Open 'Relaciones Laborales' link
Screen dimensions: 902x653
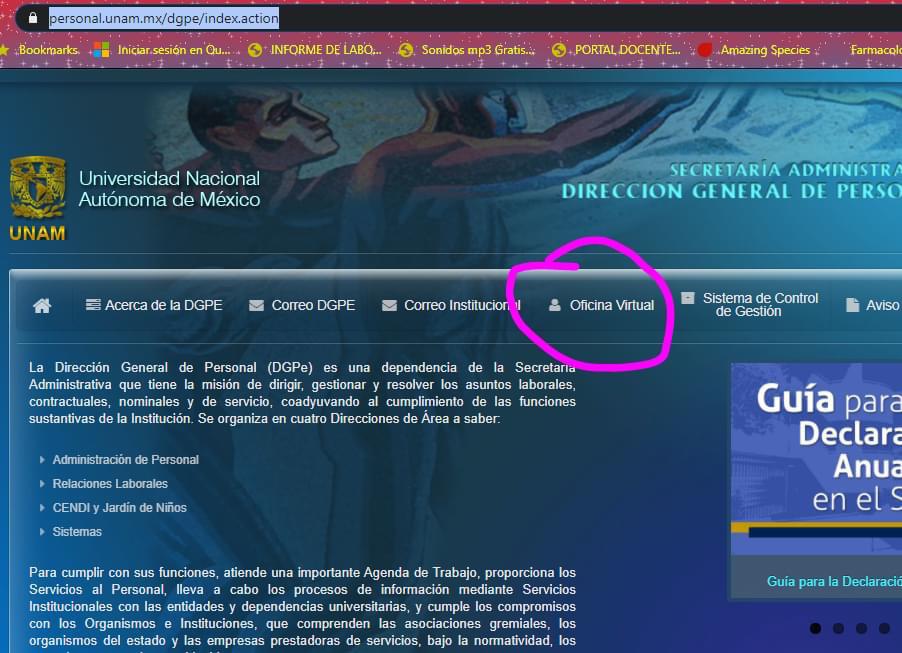(110, 484)
